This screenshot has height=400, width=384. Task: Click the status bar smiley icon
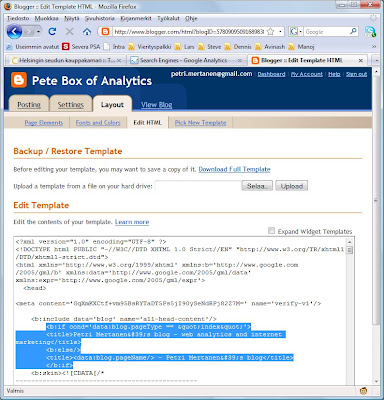click(x=364, y=391)
